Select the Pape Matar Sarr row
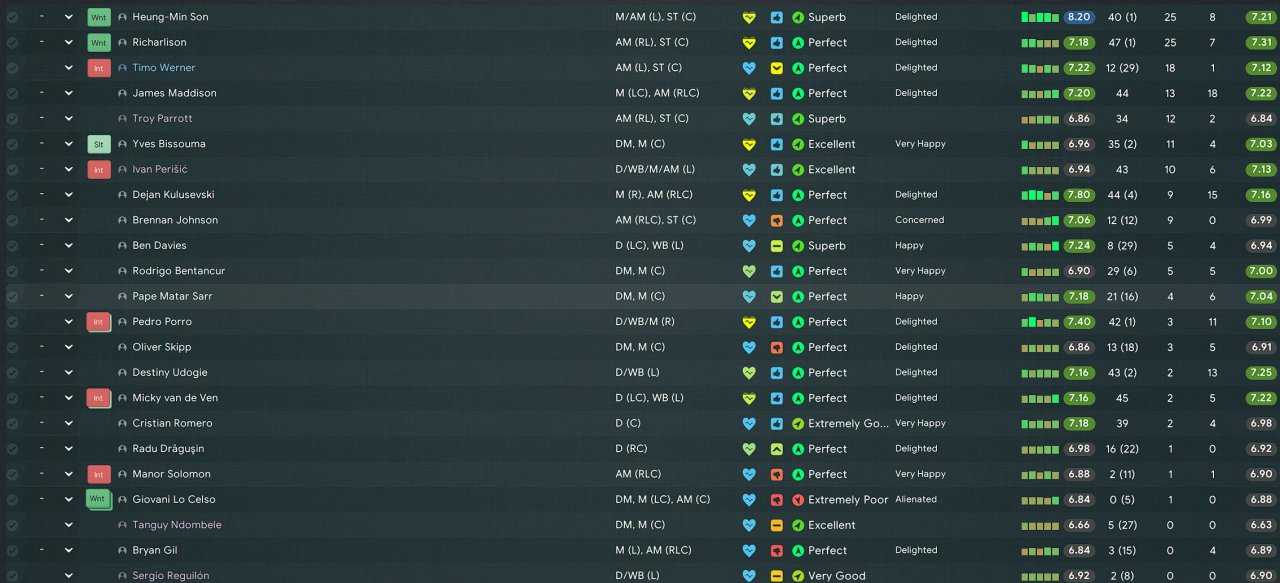This screenshot has height=583, width=1280. click(x=640, y=296)
